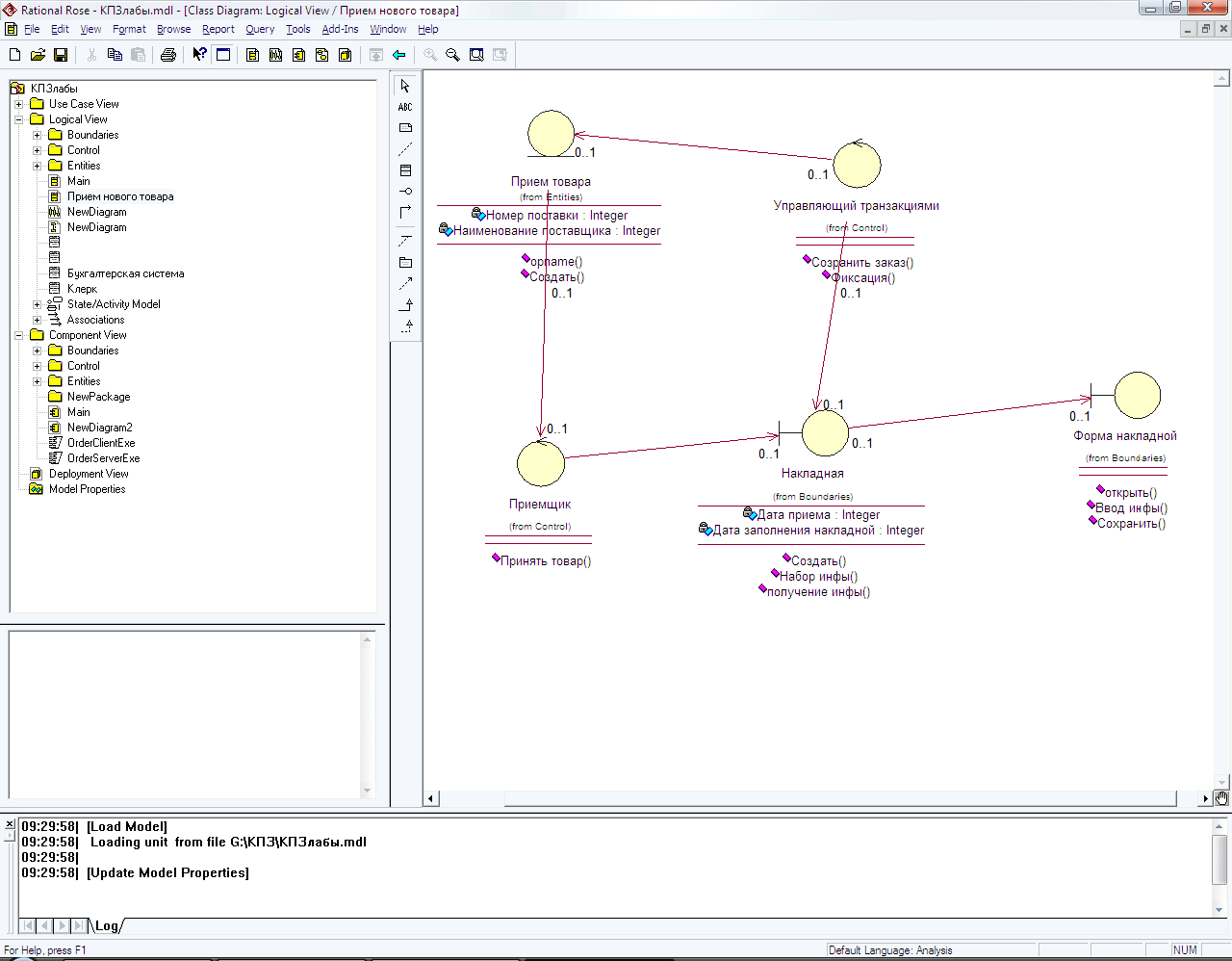1232x961 pixels.
Task: Select NewDiagram2 under Component View
Action: tap(100, 428)
